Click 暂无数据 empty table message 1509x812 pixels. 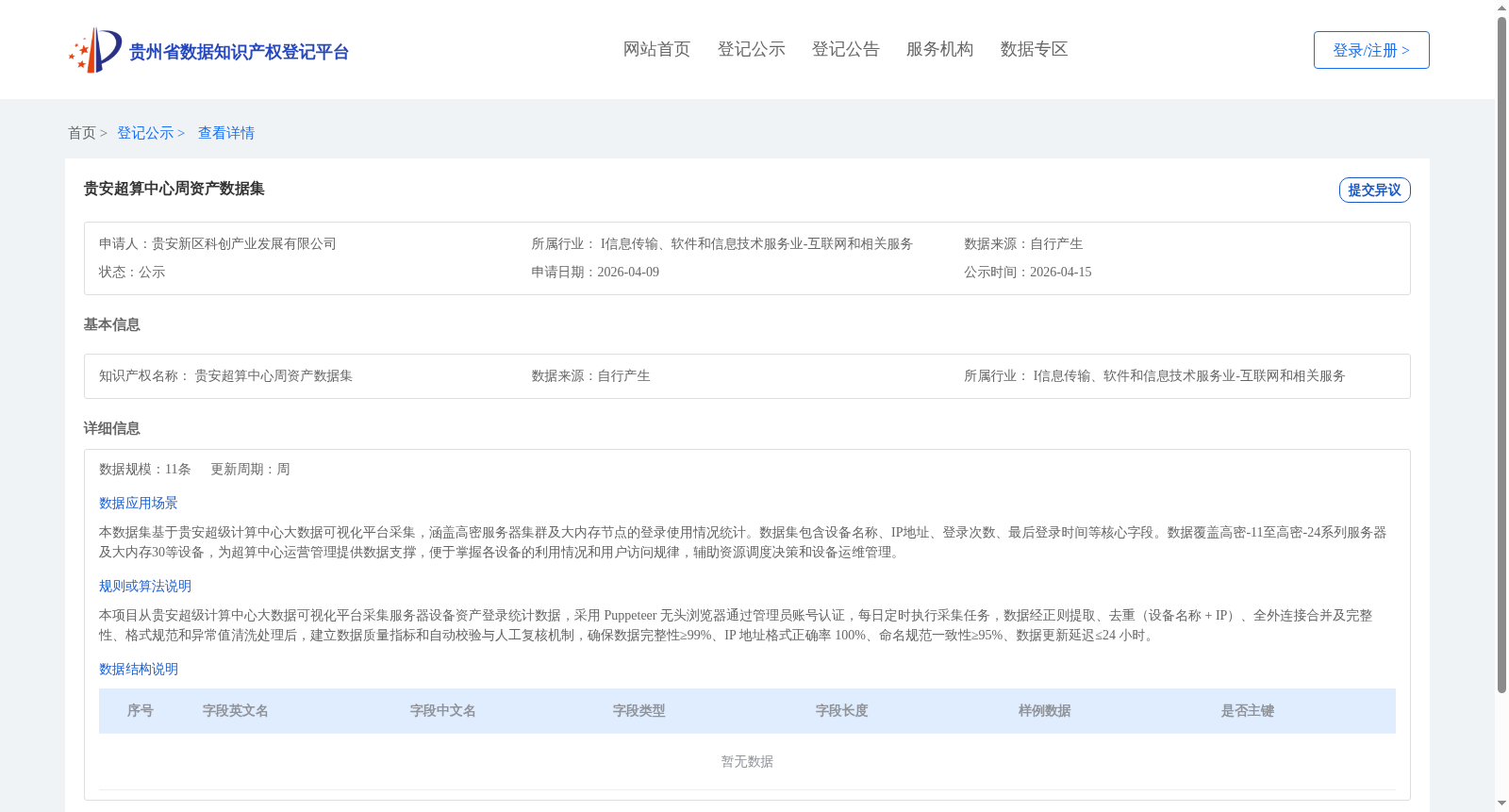tap(747, 761)
